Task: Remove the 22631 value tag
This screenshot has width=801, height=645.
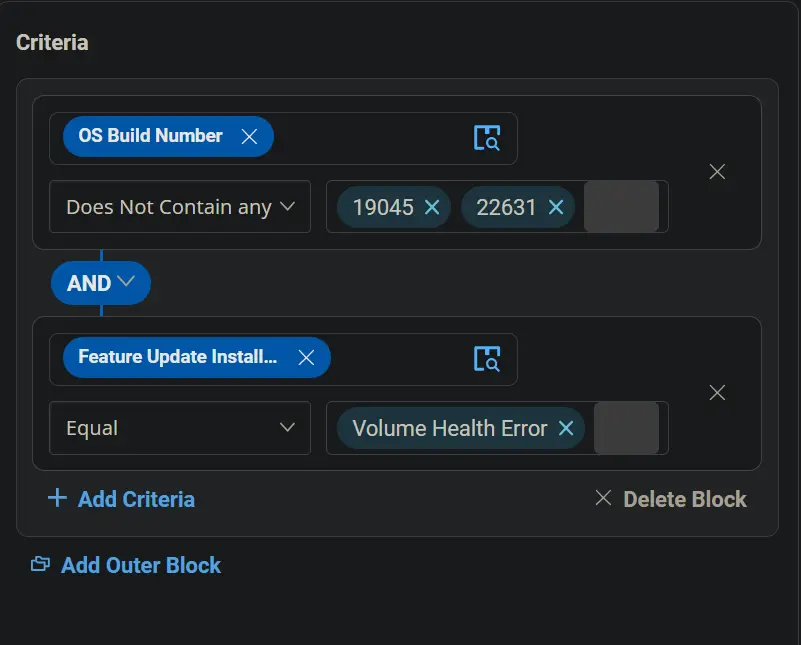Action: (x=556, y=207)
